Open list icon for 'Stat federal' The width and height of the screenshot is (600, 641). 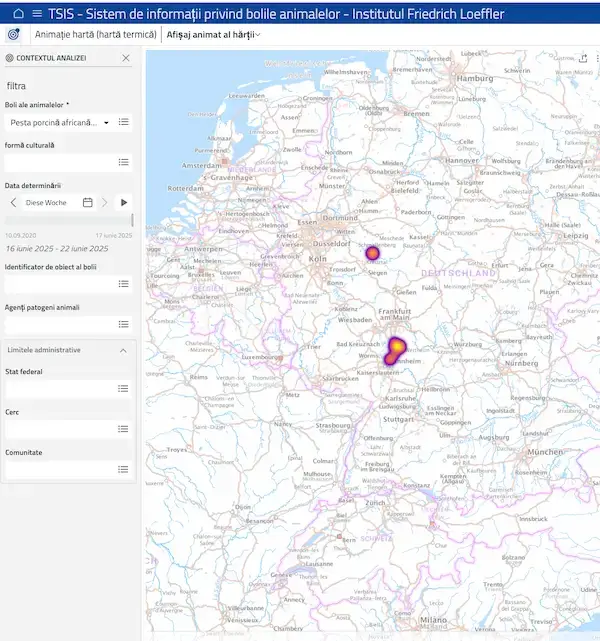tap(123, 388)
